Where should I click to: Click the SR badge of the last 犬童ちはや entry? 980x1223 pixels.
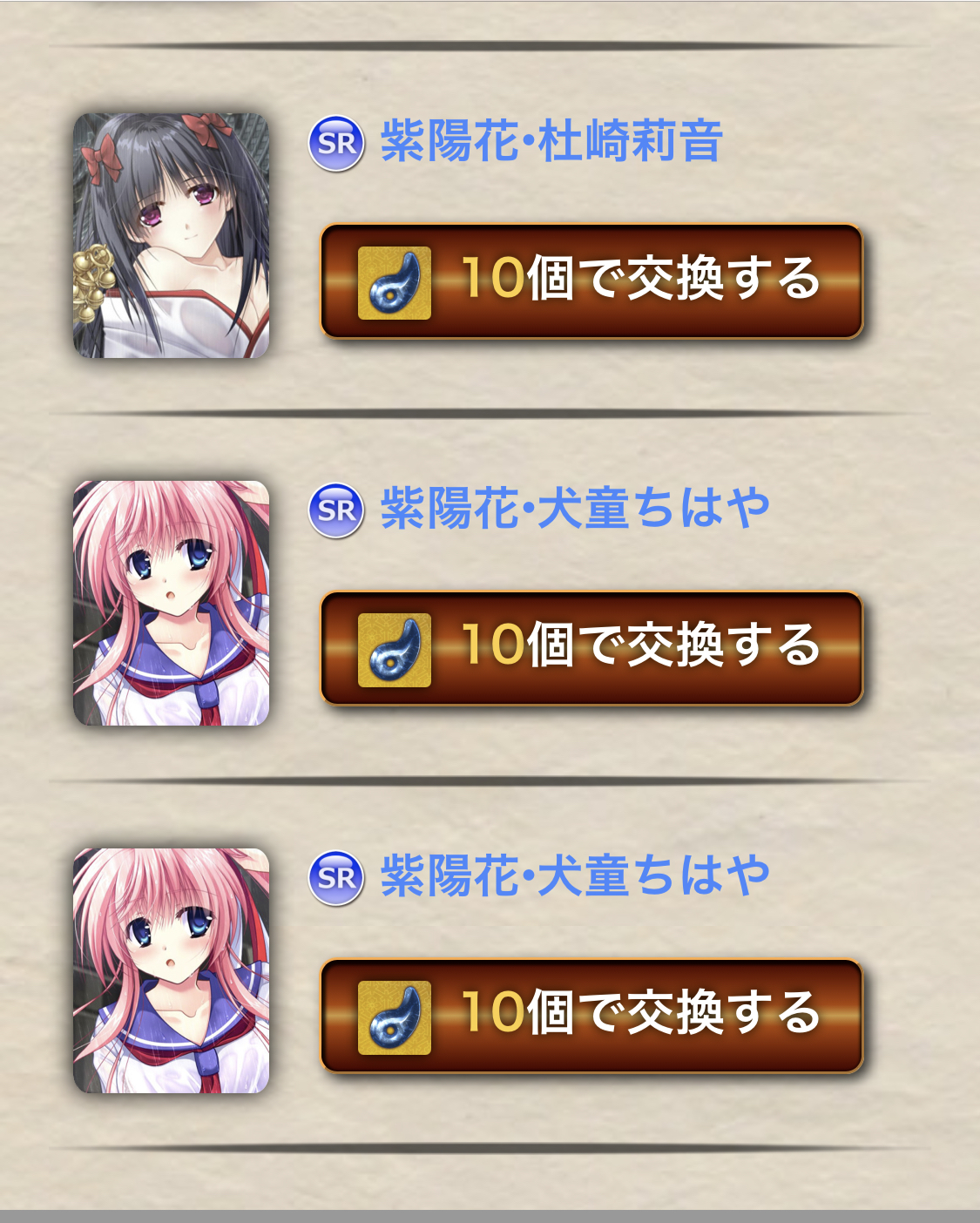pyautogui.click(x=336, y=878)
